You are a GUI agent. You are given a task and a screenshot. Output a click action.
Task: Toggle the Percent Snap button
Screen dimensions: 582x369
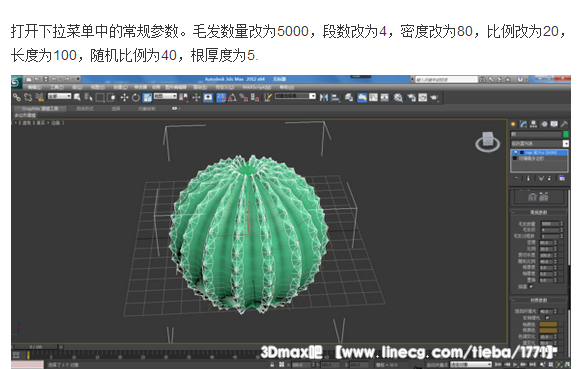[x=243, y=97]
